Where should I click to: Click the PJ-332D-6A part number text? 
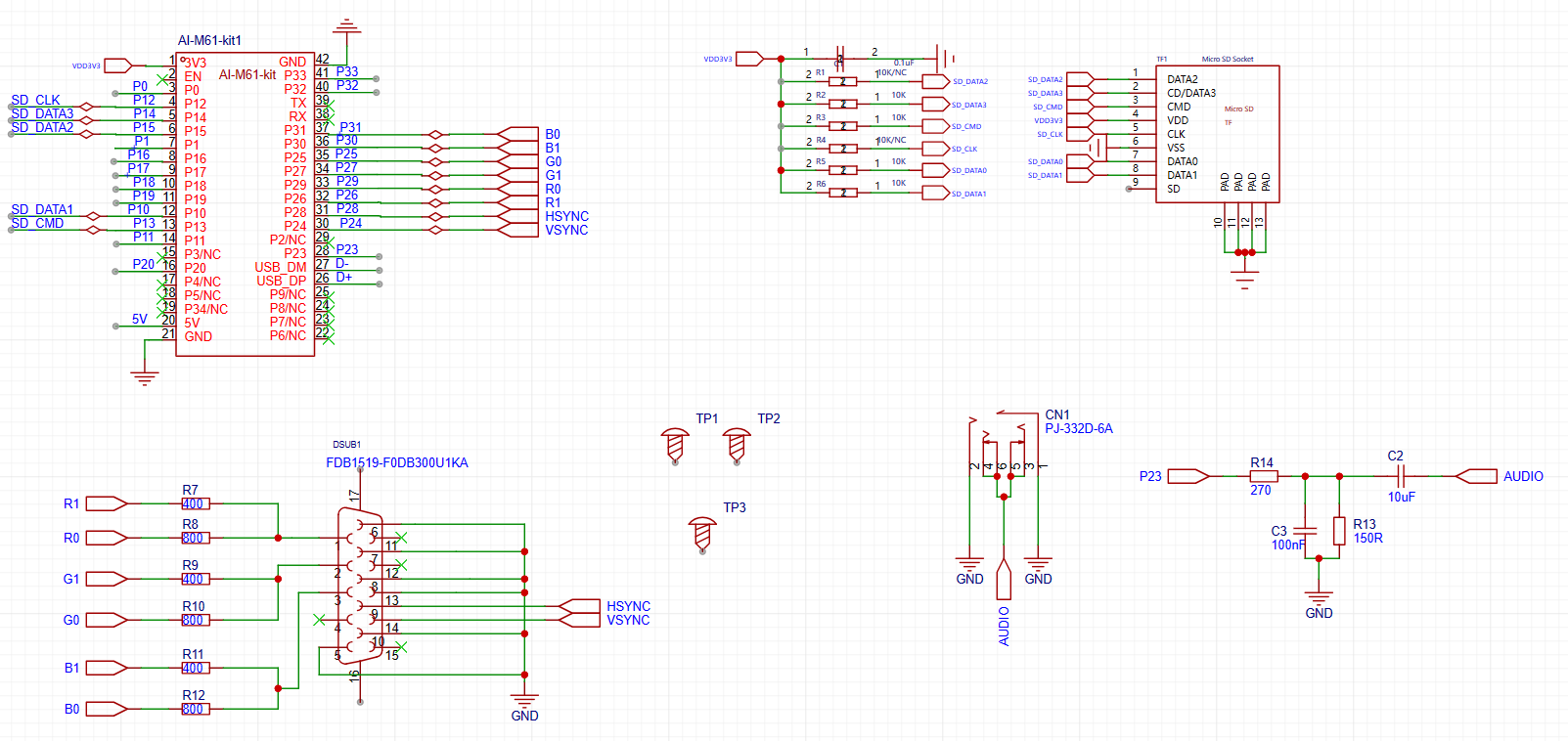[1079, 428]
